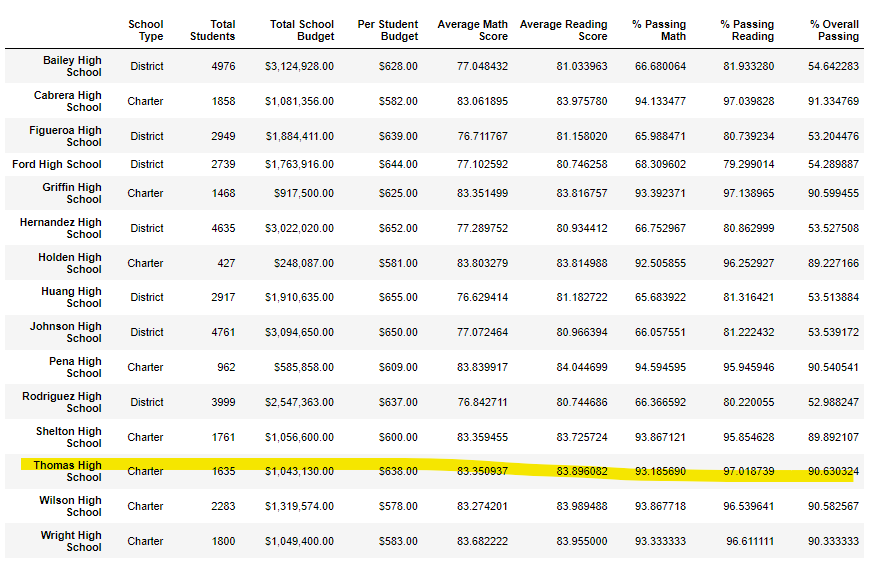Select the Average Reading Score header
Viewport: 872px width, 561px height.
pyautogui.click(x=563, y=30)
